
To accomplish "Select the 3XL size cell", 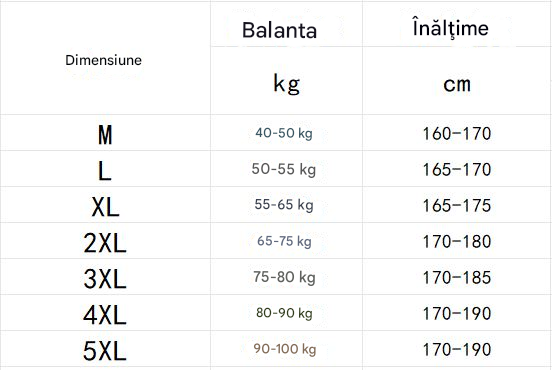I will click(105, 277).
